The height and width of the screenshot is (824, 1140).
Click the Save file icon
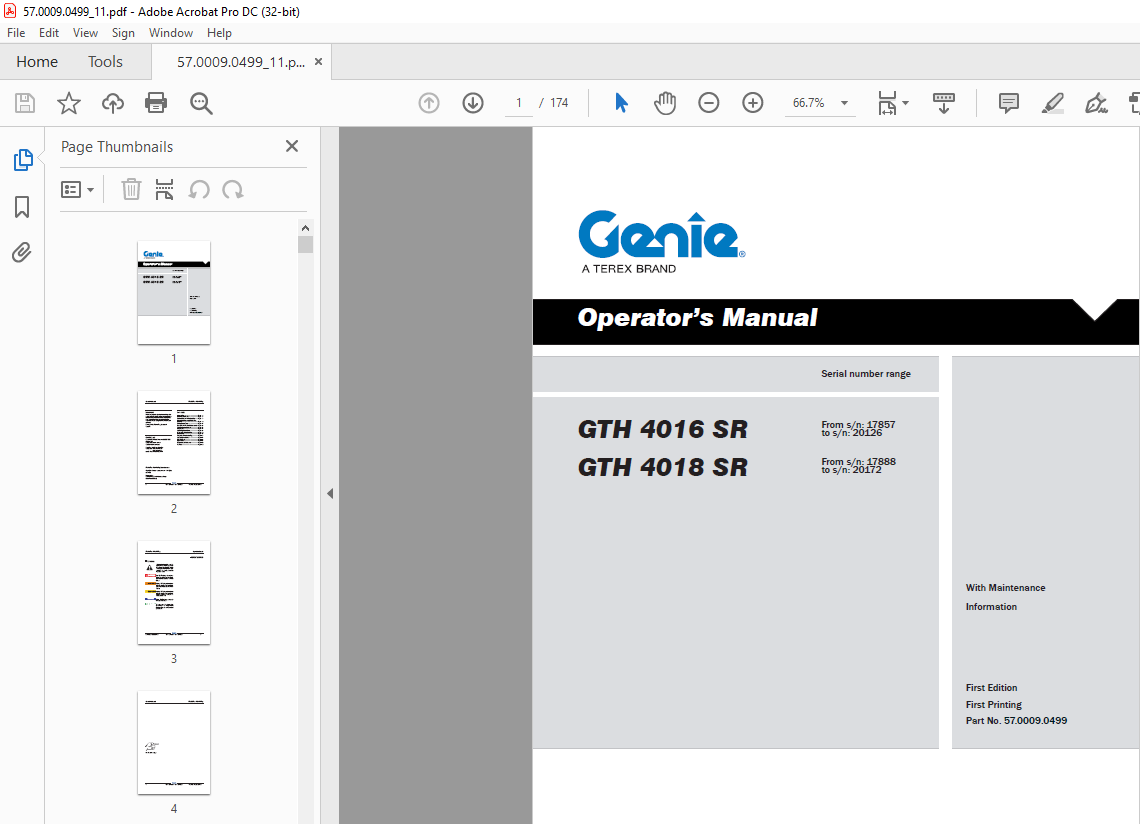pyautogui.click(x=25, y=103)
